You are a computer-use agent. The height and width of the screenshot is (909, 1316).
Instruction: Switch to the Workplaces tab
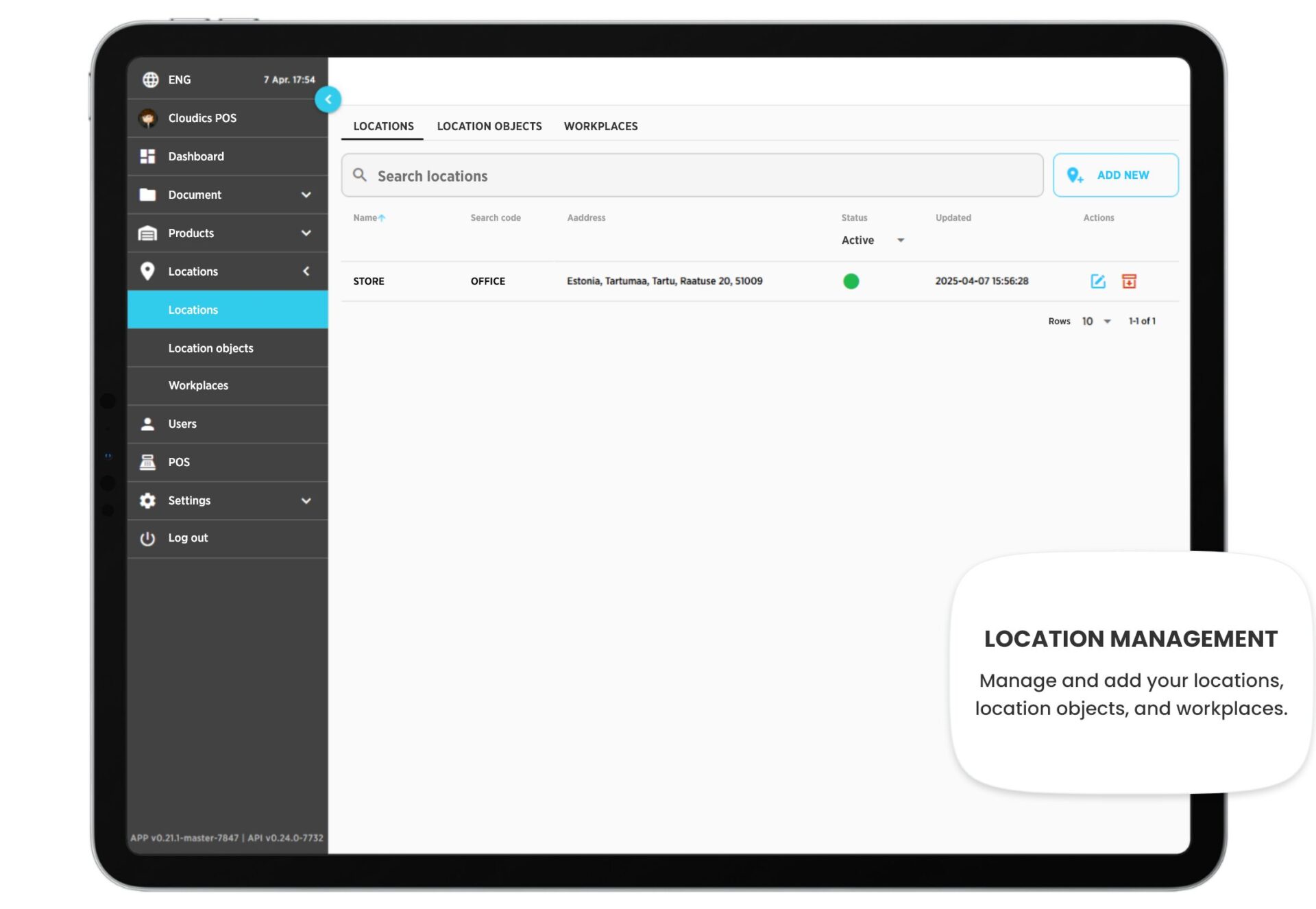click(600, 126)
